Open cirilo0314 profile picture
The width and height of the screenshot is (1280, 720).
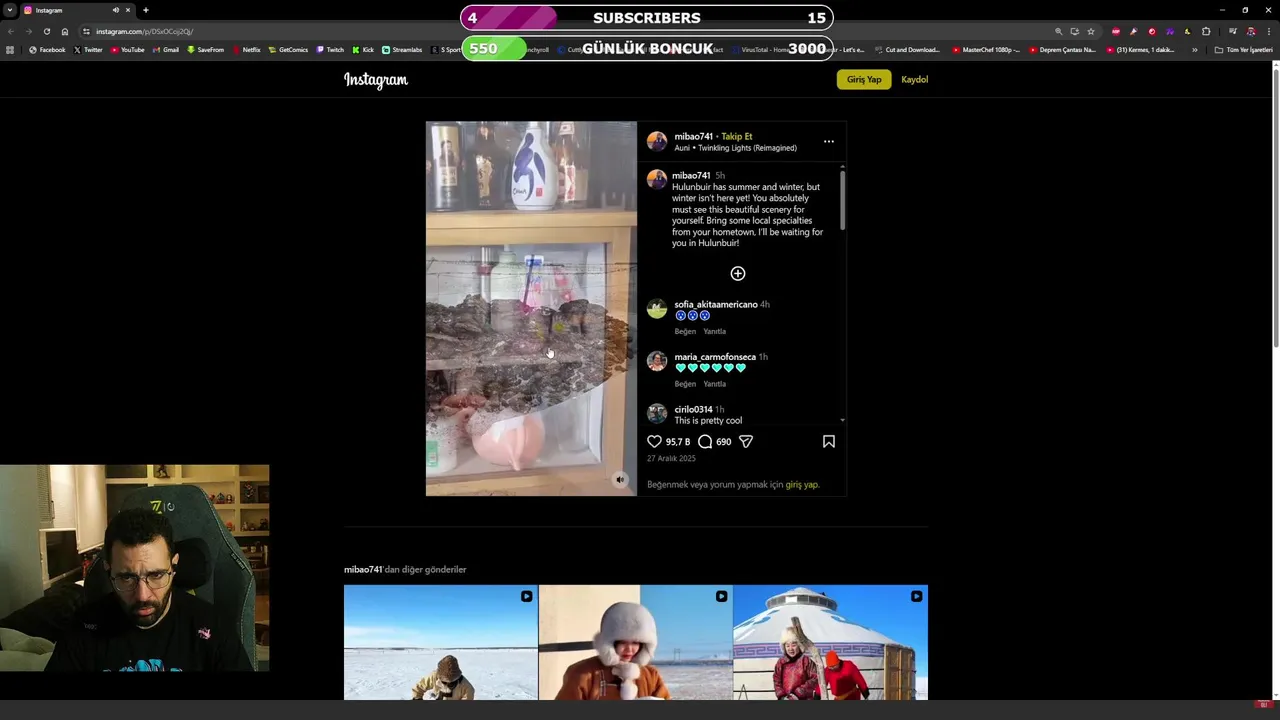click(x=657, y=413)
